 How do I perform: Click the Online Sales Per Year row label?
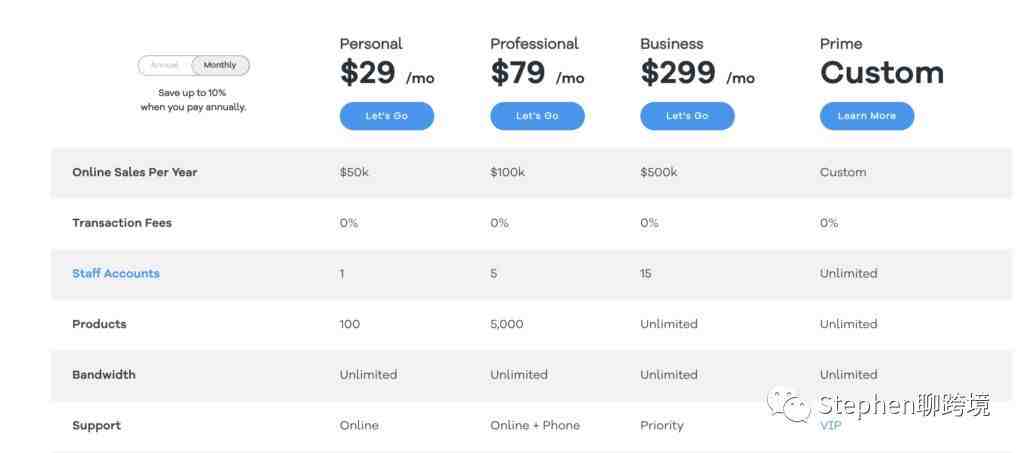pos(135,172)
